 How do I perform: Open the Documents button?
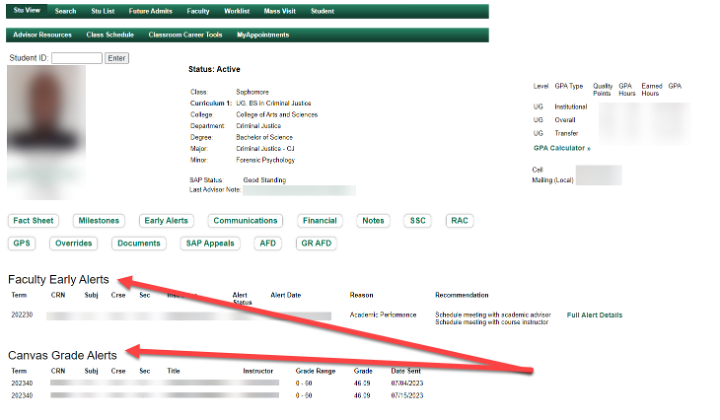(138, 243)
